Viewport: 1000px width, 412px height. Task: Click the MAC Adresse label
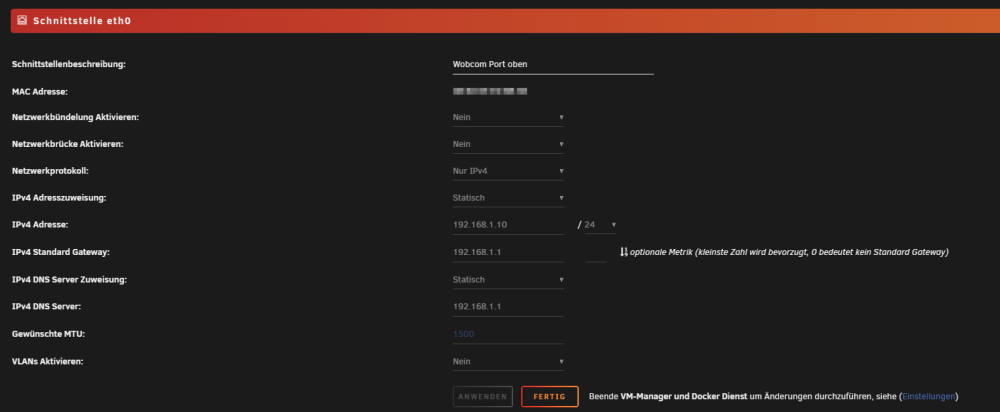point(40,92)
